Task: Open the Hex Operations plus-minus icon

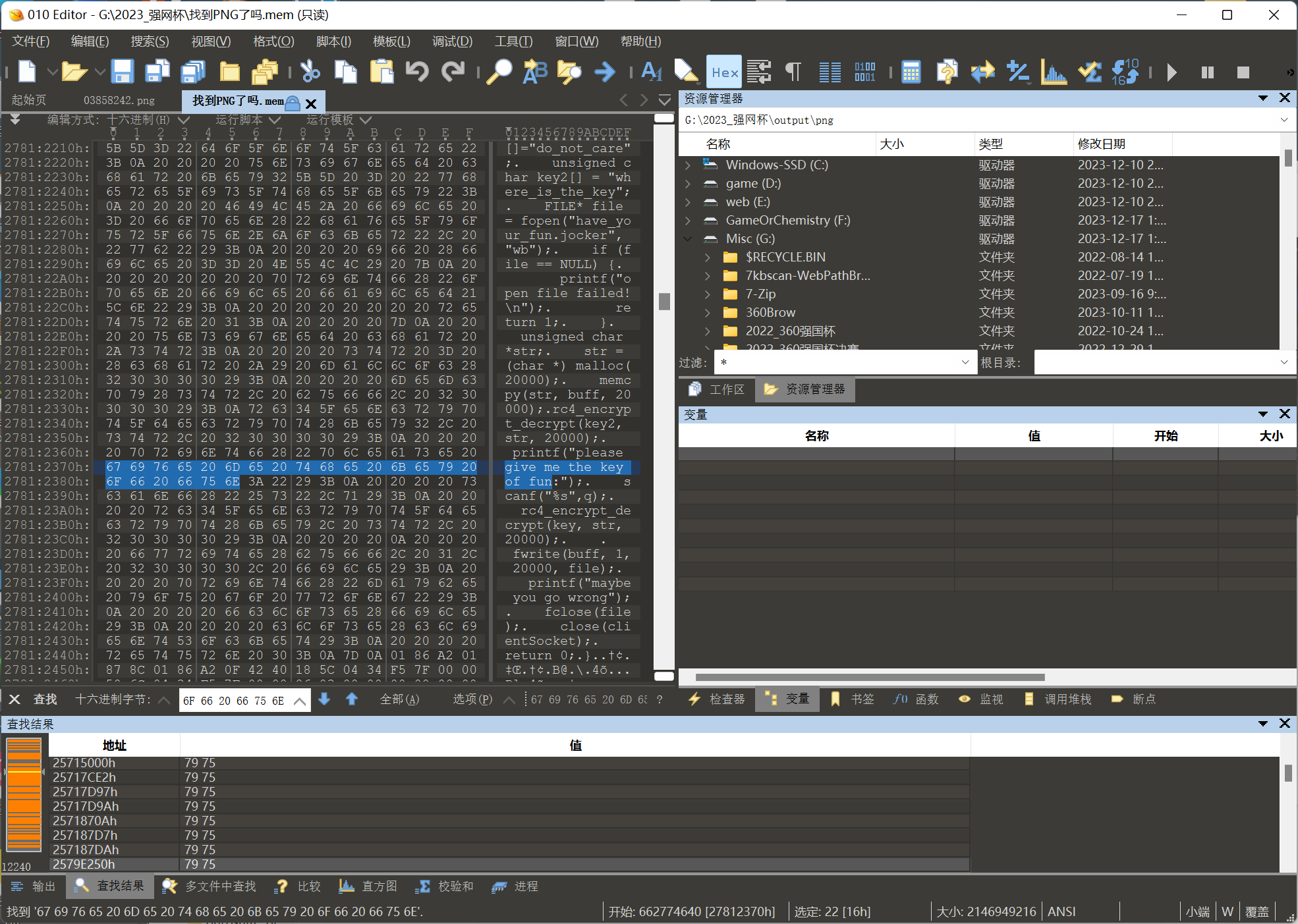Action: tap(1018, 71)
